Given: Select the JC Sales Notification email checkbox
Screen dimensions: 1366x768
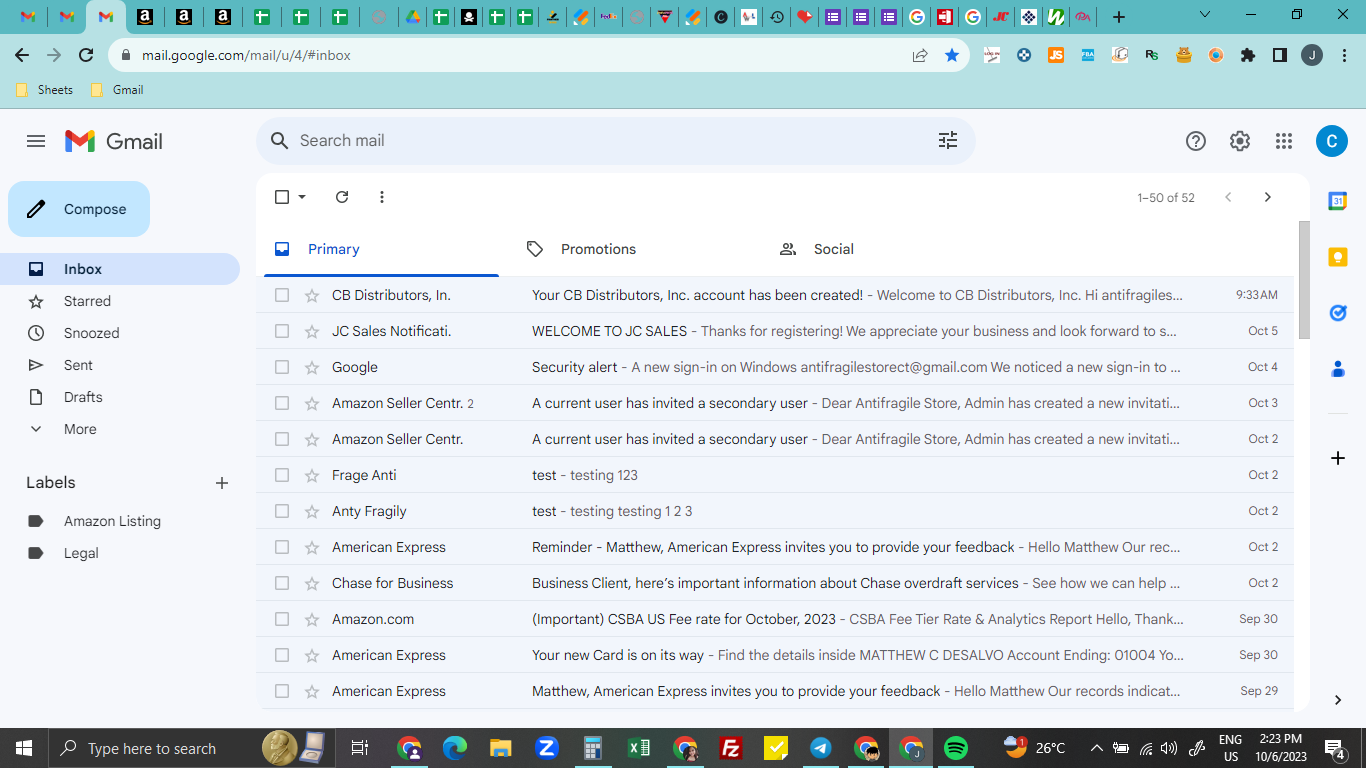Looking at the screenshot, I should pos(282,331).
